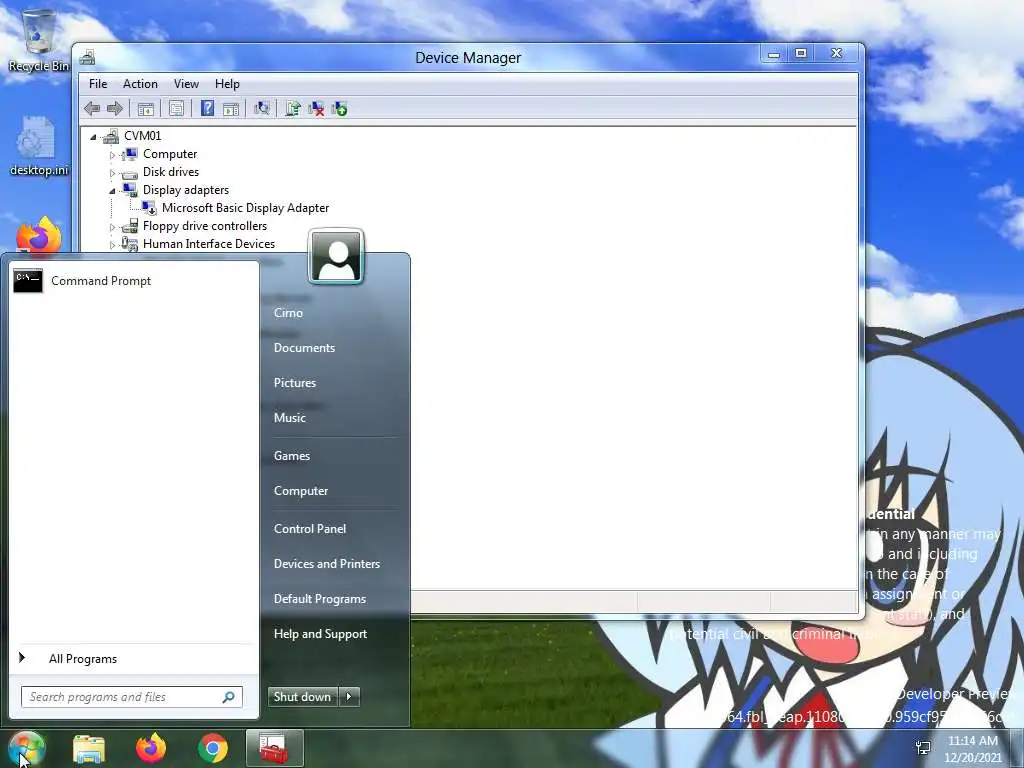Select Microsoft Basic Display Adapter tree row
This screenshot has height=768, width=1024.
245,208
